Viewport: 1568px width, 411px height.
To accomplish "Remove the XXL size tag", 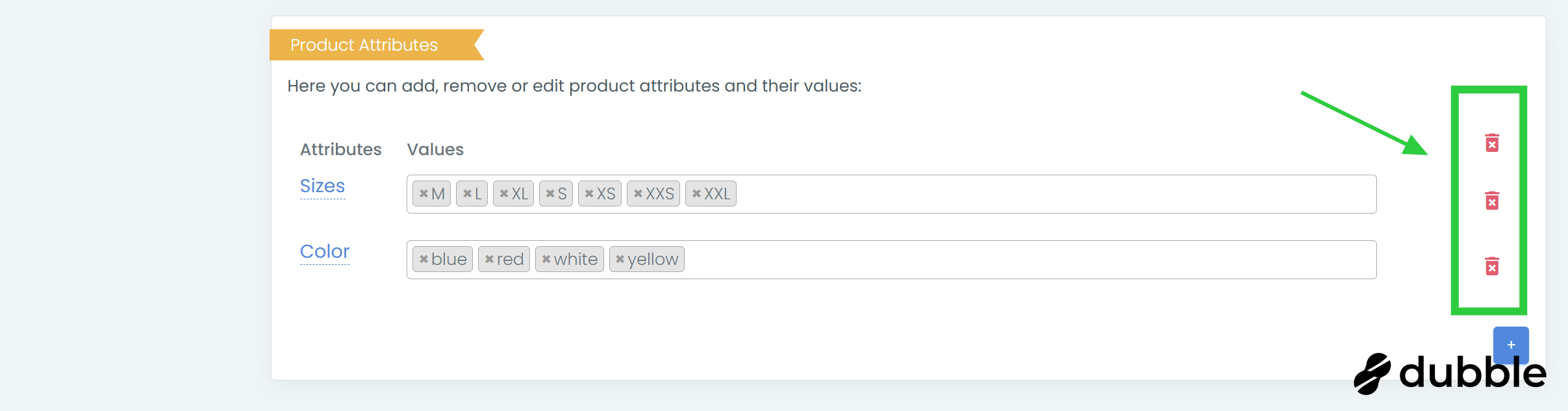I will pyautogui.click(x=696, y=193).
